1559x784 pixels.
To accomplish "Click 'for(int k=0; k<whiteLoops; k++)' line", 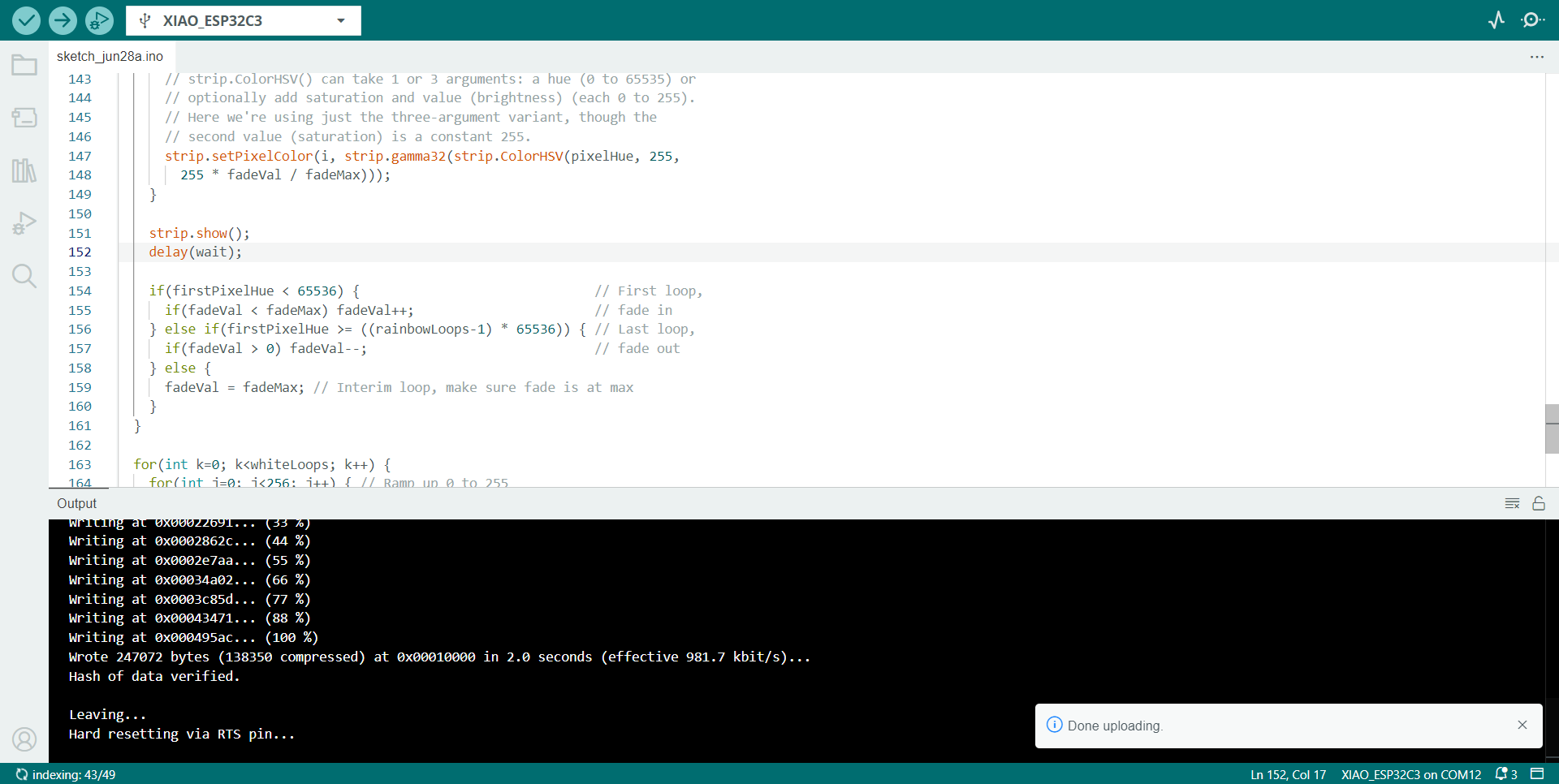I will pos(262,464).
